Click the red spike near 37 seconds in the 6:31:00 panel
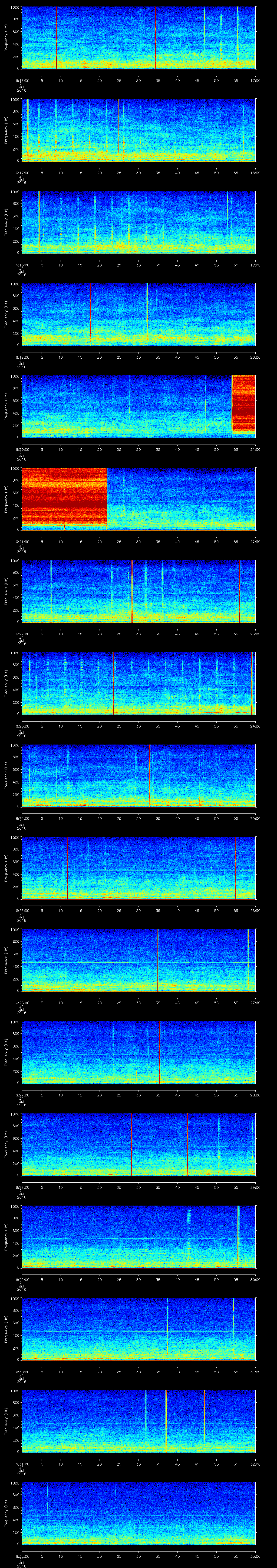Screen dimensions: 277x1568 click(x=166, y=1422)
